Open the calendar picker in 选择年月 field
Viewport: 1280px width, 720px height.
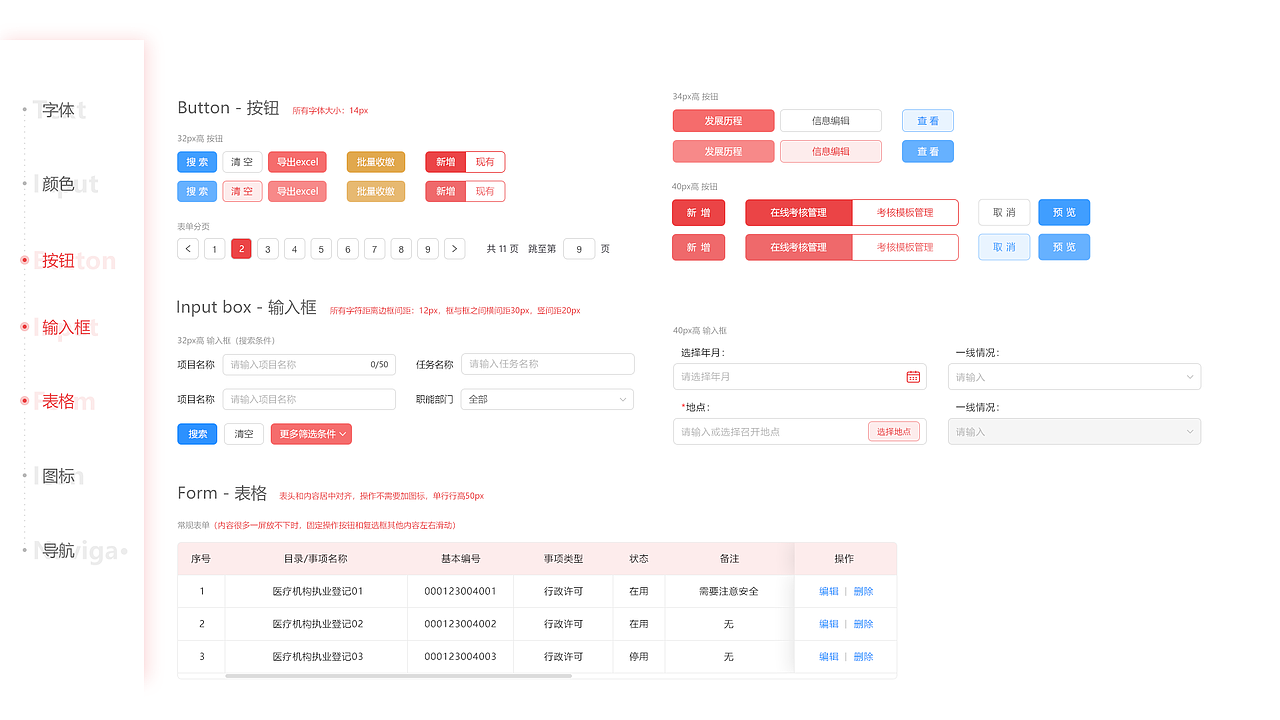pyautogui.click(x=912, y=376)
